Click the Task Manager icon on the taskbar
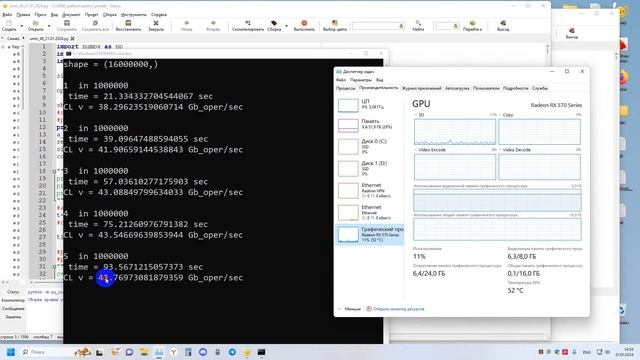 (x=159, y=352)
